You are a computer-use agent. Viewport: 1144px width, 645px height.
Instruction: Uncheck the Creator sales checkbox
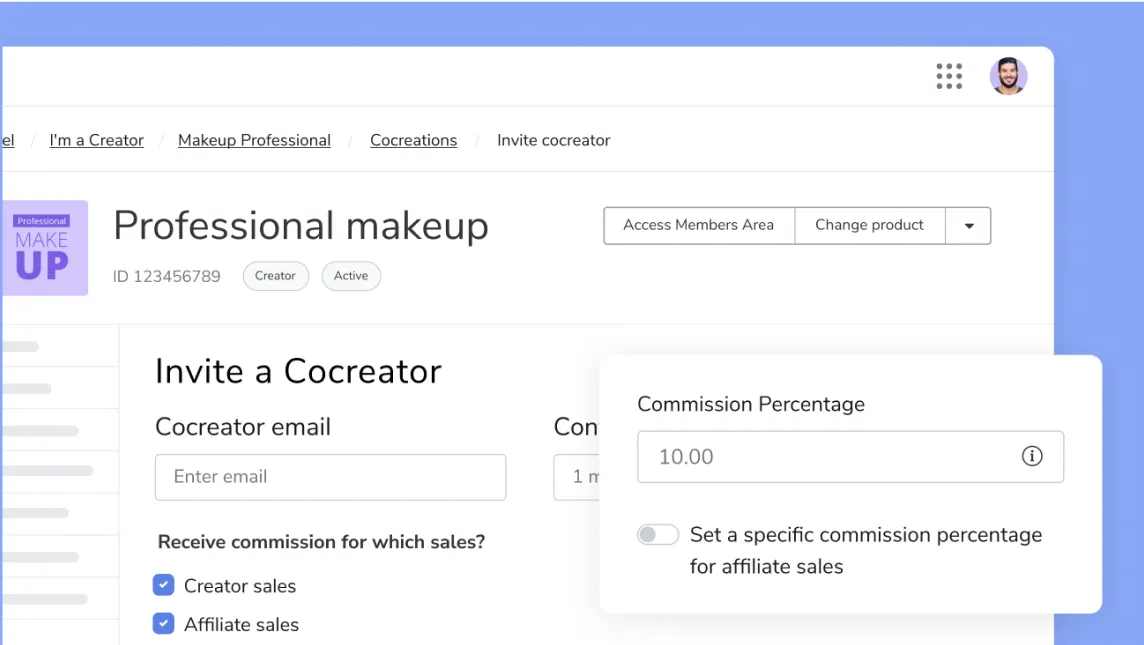click(x=163, y=585)
